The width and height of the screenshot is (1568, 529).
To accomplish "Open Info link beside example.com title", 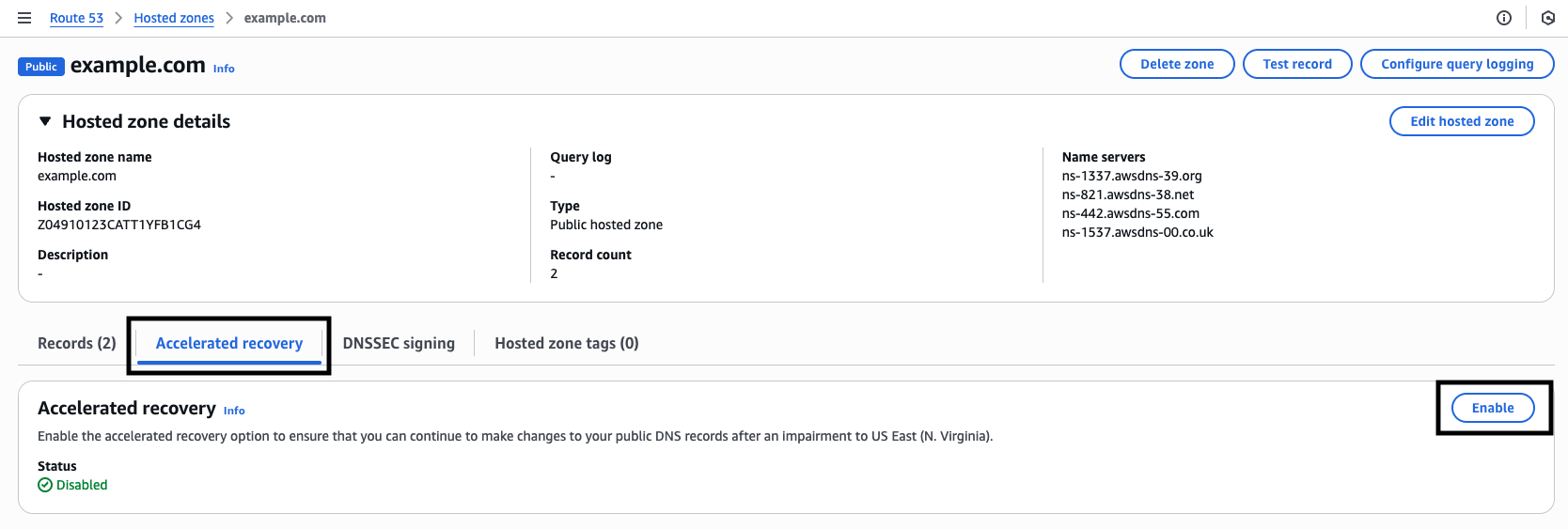I will [224, 69].
